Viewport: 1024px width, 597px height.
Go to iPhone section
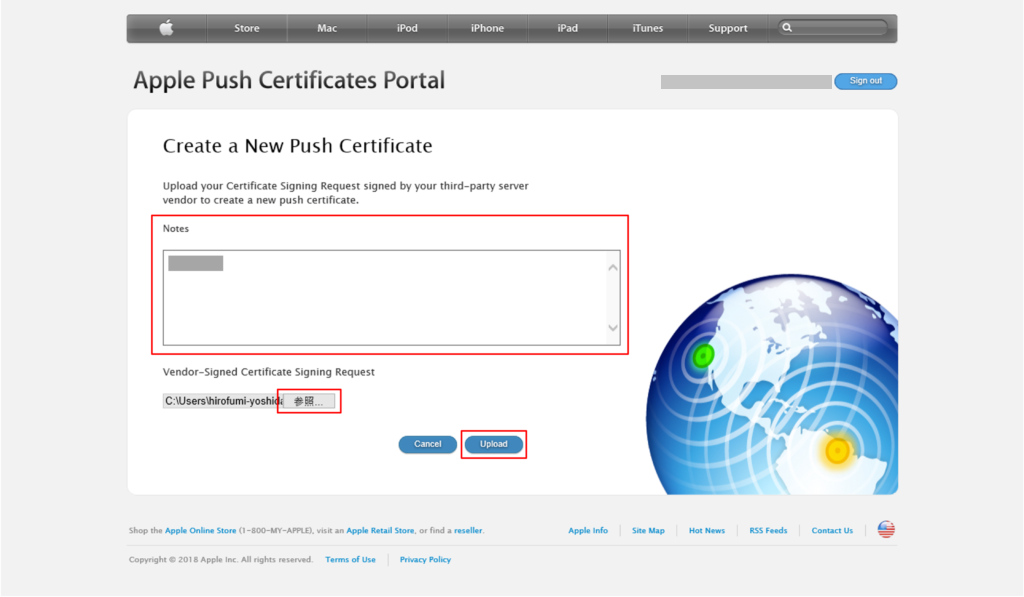(x=487, y=28)
